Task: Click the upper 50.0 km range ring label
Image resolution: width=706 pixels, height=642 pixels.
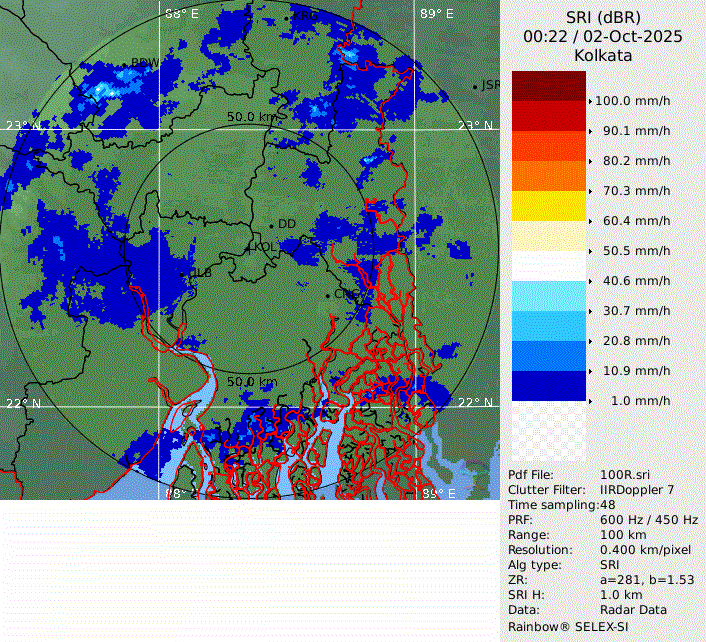Action: pyautogui.click(x=251, y=117)
